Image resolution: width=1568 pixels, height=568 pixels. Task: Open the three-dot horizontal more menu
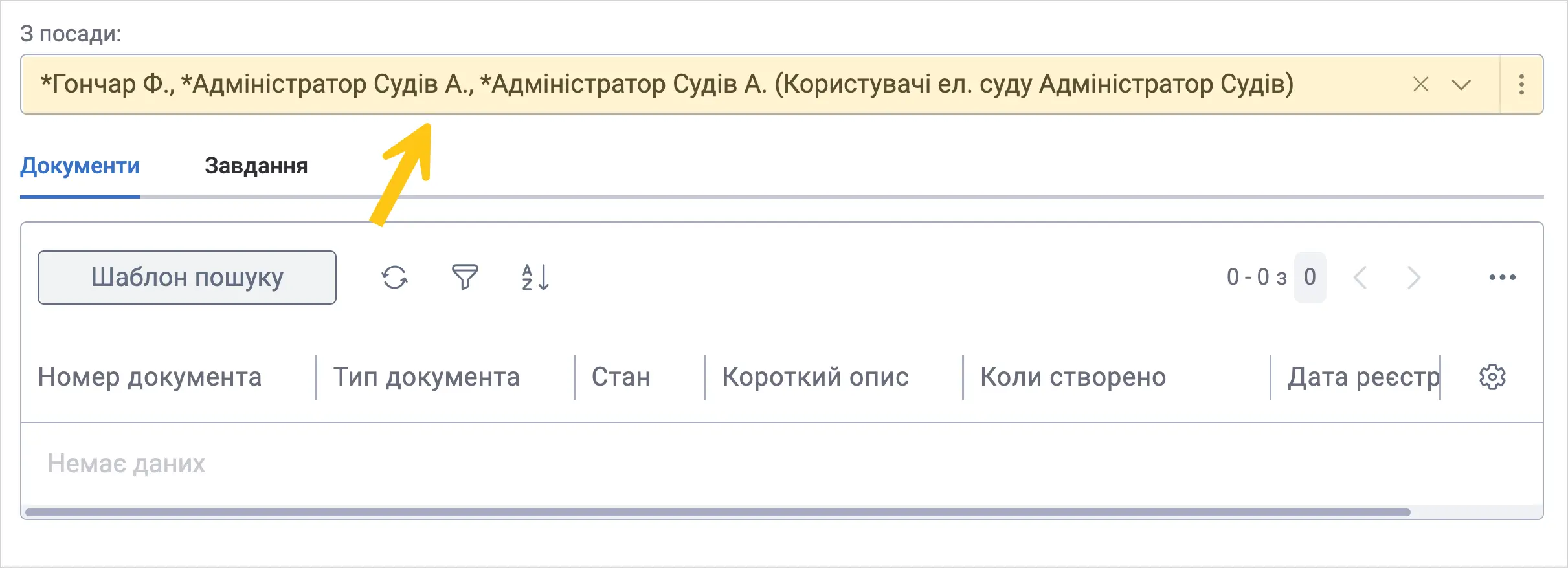tap(1502, 278)
